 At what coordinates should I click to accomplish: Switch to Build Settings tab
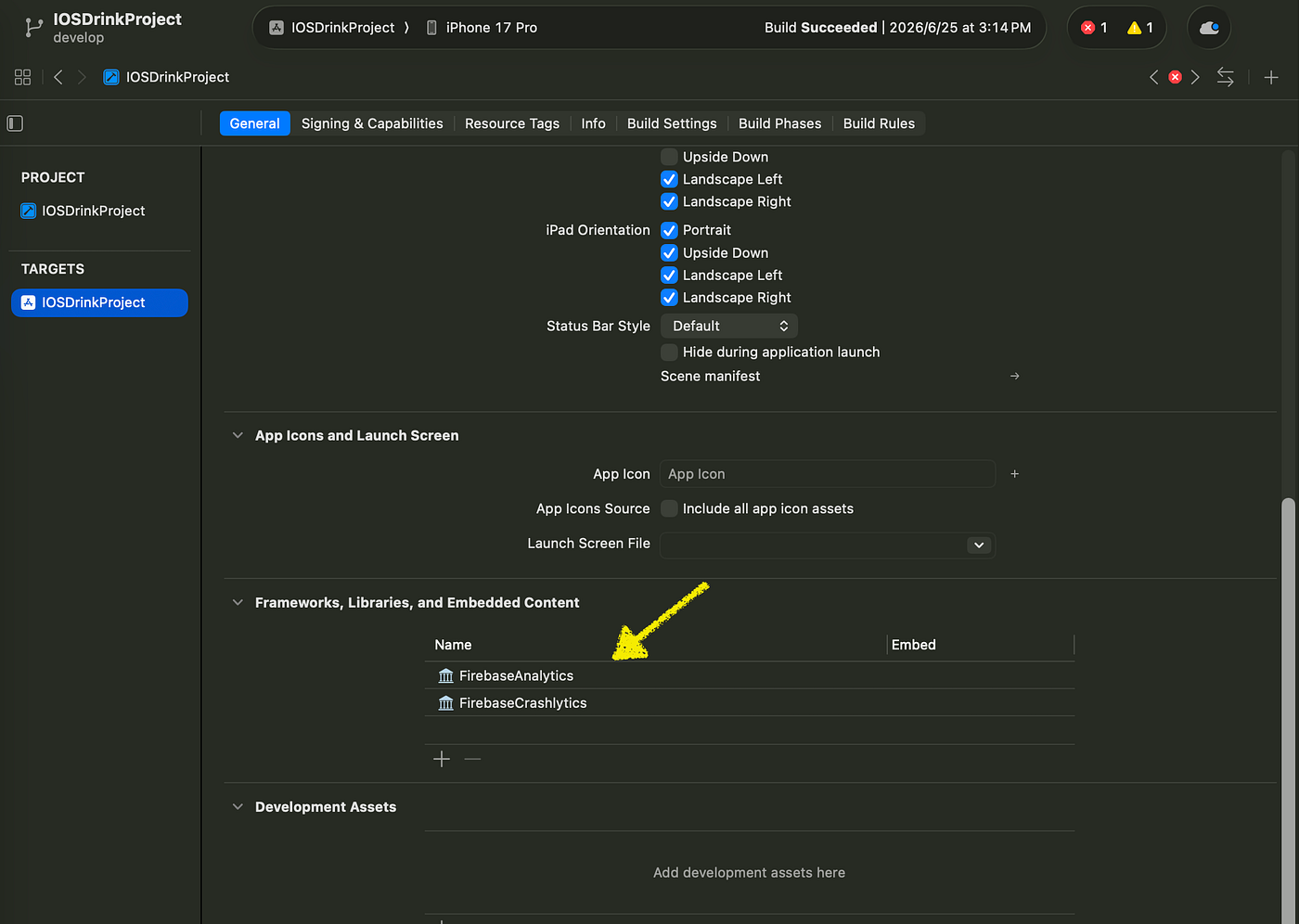(672, 123)
